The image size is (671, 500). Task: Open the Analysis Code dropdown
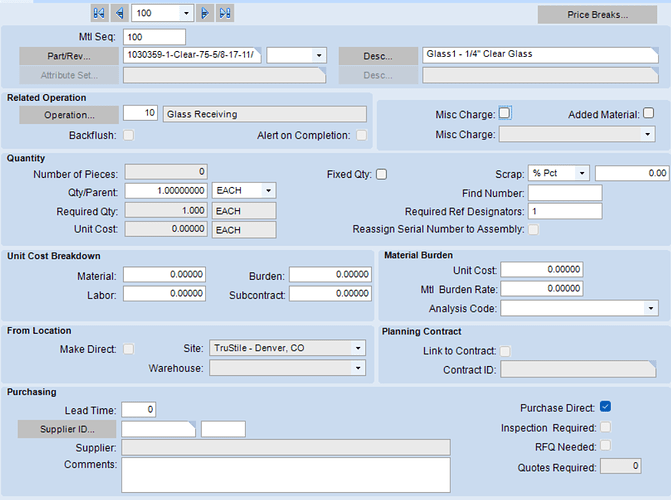pos(651,309)
